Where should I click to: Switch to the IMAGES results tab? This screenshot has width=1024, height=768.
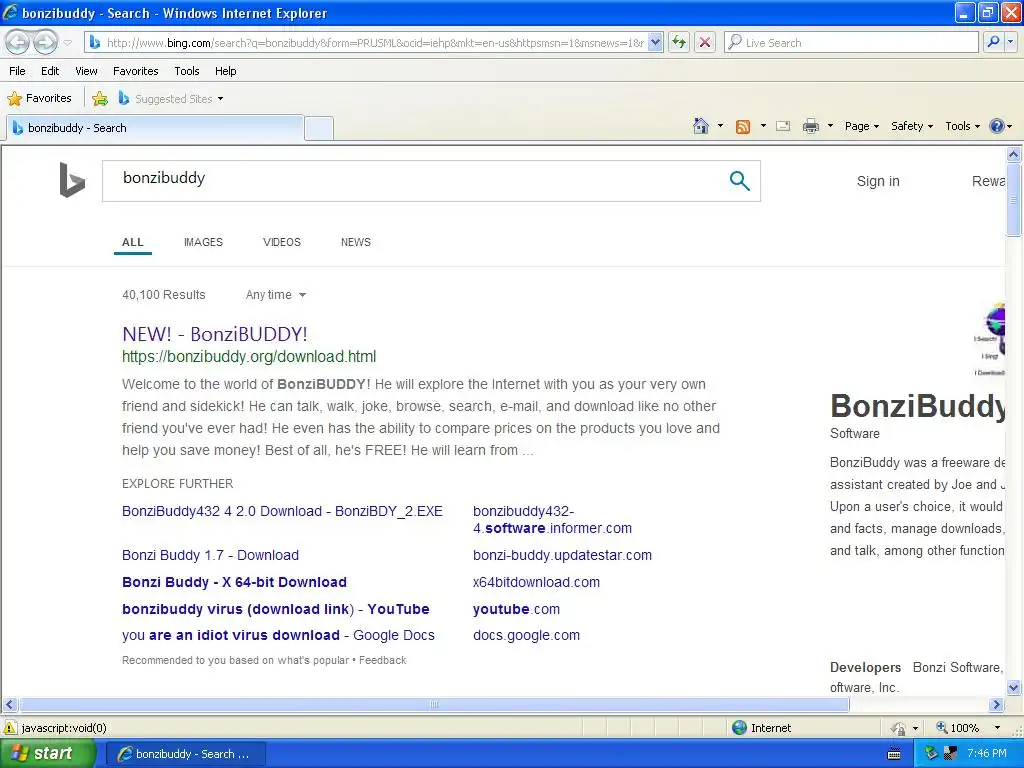click(203, 242)
